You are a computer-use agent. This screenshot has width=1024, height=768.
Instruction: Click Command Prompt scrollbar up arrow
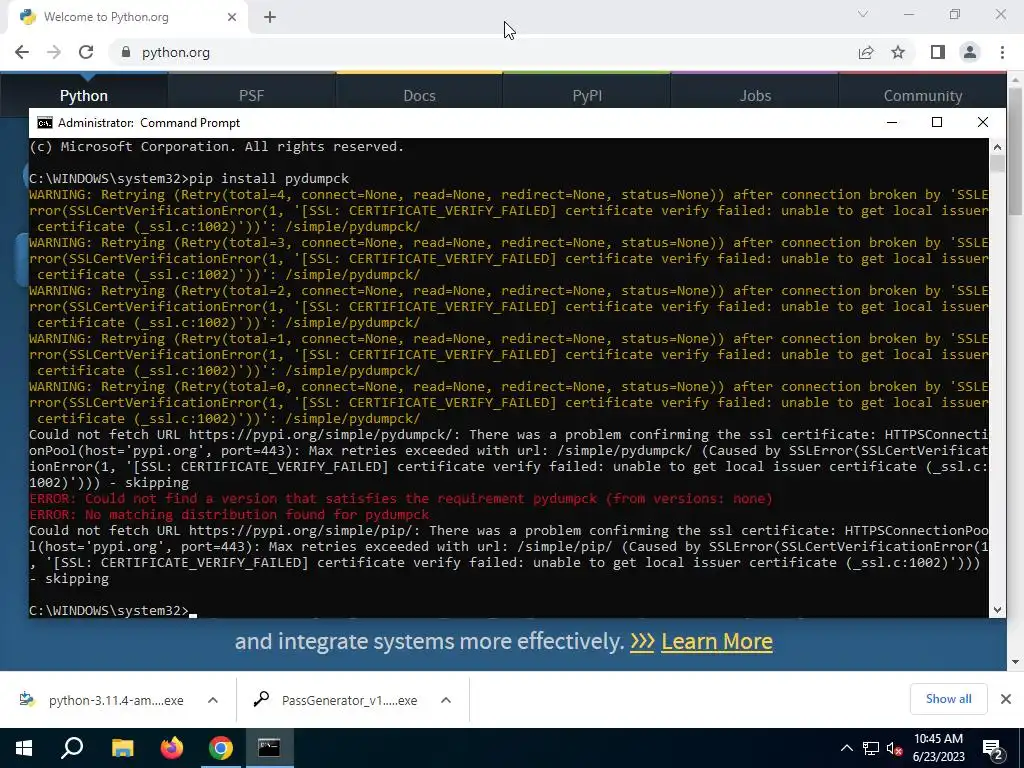tap(997, 147)
